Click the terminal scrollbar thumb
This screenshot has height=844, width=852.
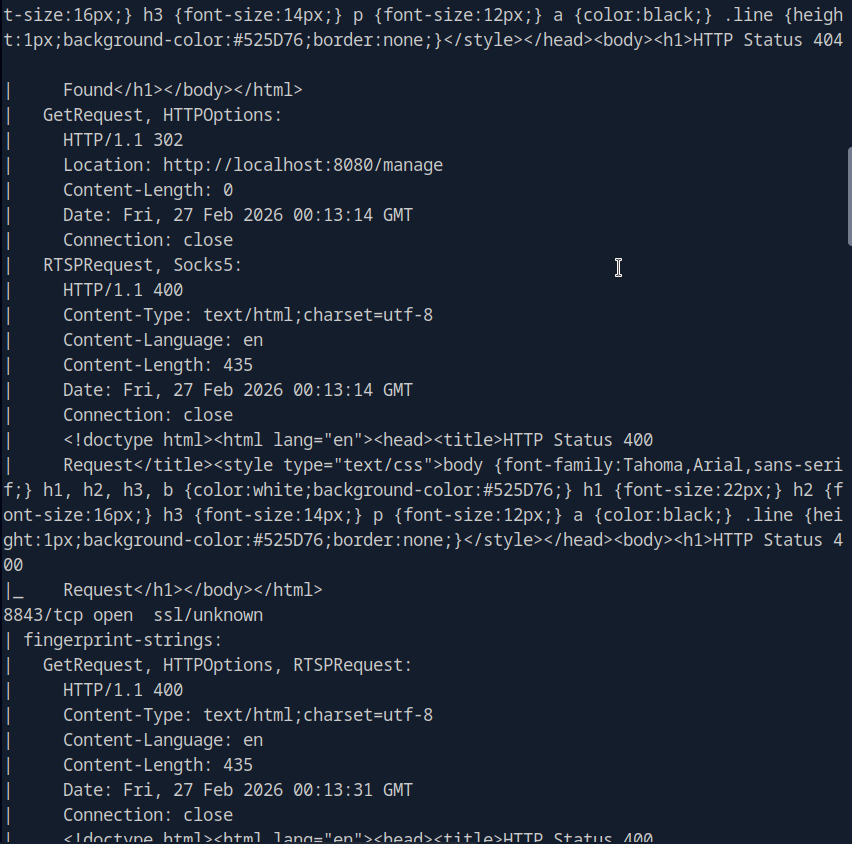tap(848, 195)
